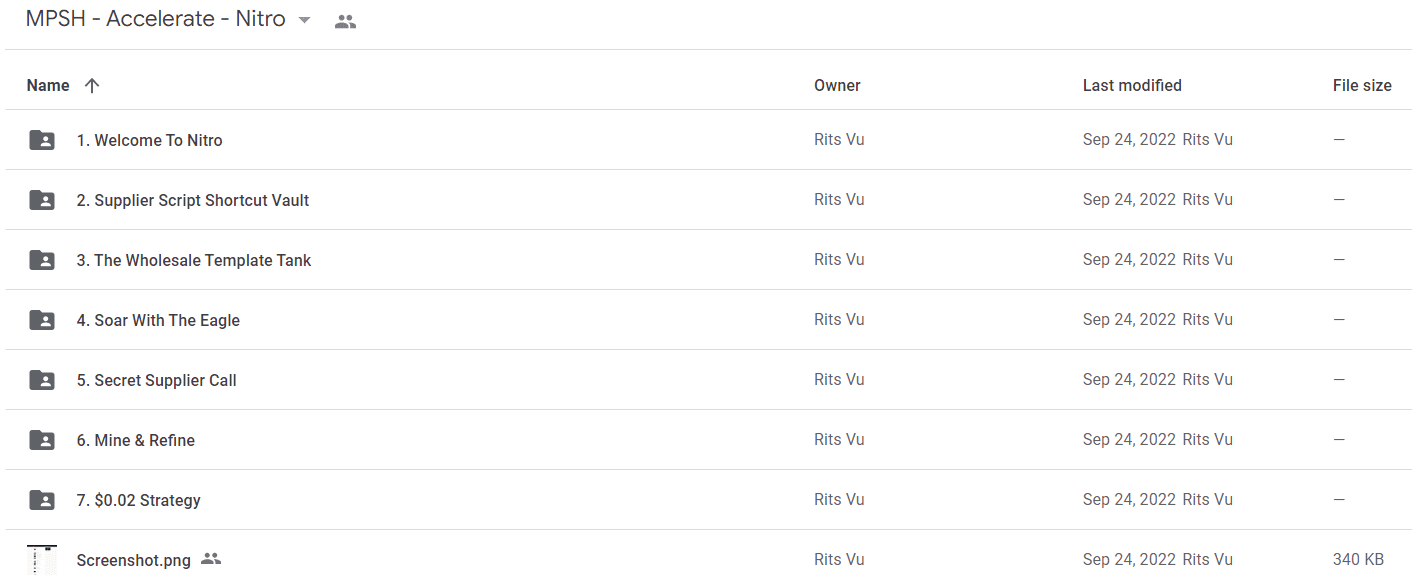Screen dimensions: 1412x585
Task: Click the Secret Supplier Call folder icon
Action: tap(42, 380)
